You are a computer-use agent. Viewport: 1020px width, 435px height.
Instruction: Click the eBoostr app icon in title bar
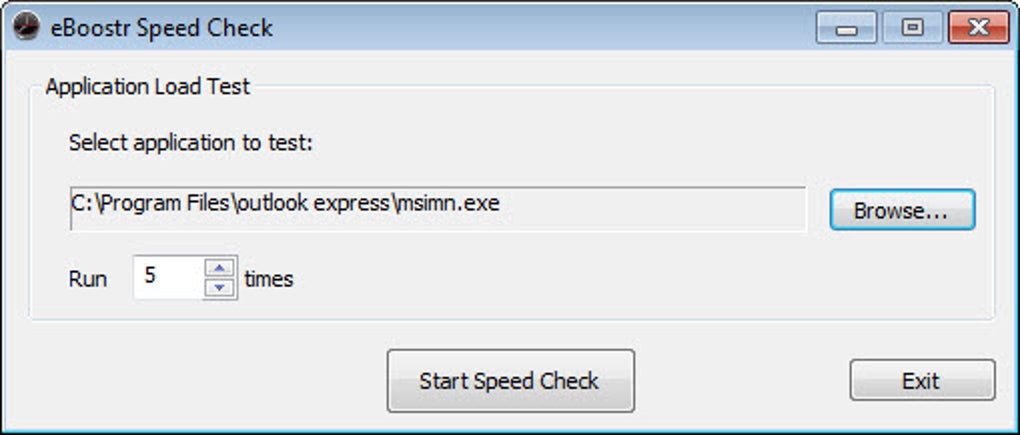pyautogui.click(x=27, y=27)
